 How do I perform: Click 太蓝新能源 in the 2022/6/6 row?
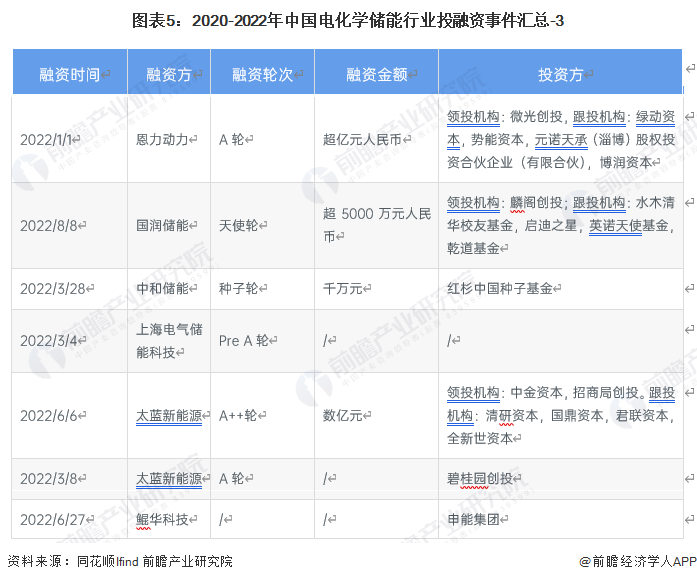pyautogui.click(x=169, y=416)
